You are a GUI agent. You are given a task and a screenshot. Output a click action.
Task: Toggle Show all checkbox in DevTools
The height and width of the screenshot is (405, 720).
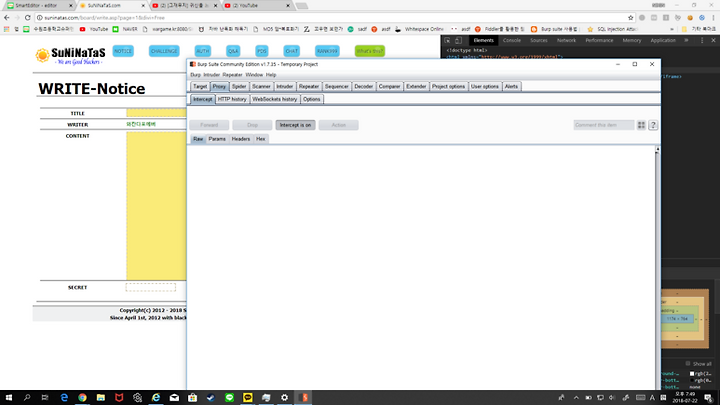point(688,363)
